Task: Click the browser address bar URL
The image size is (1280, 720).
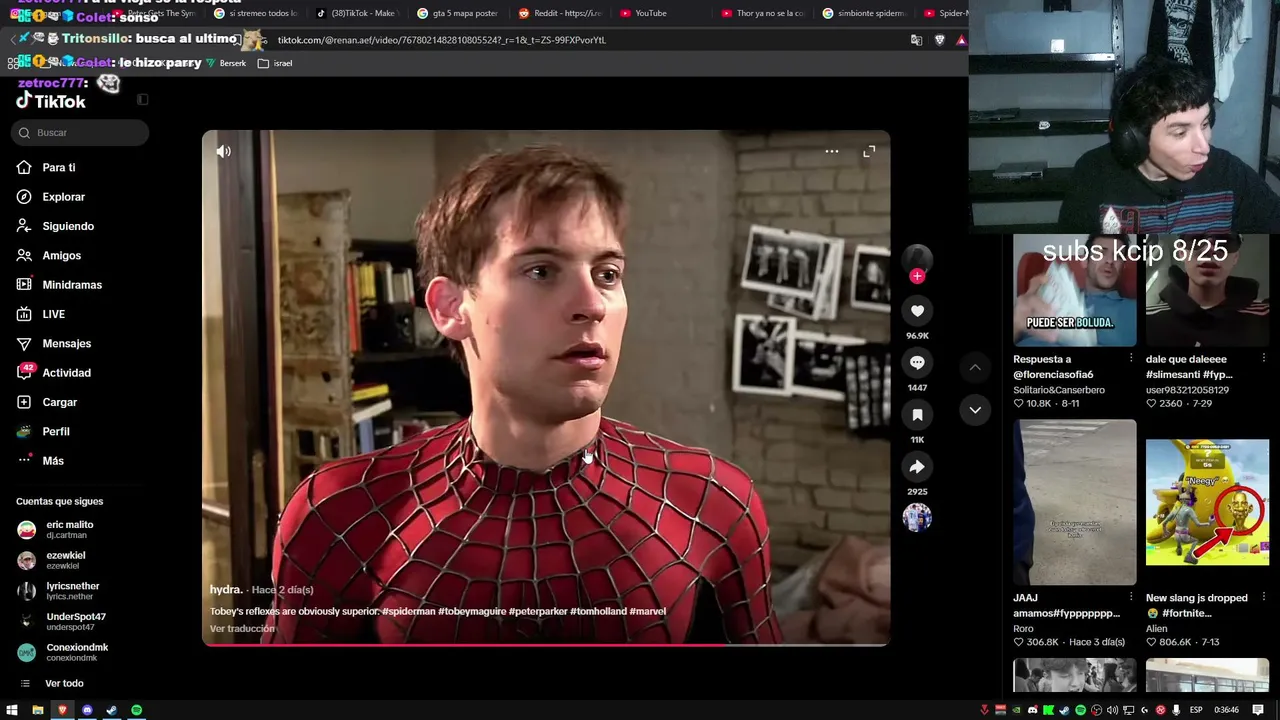Action: 441,40
